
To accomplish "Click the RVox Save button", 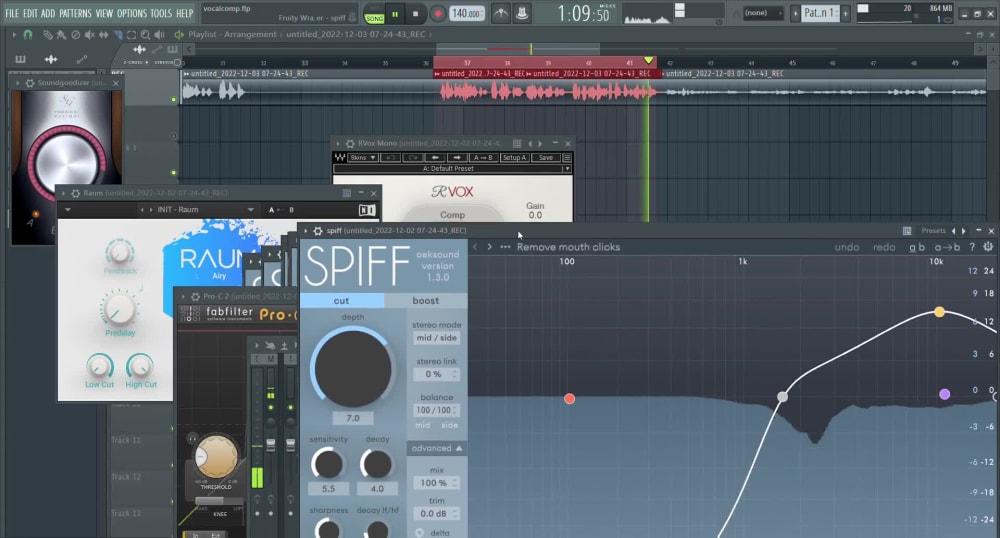I will click(x=546, y=157).
